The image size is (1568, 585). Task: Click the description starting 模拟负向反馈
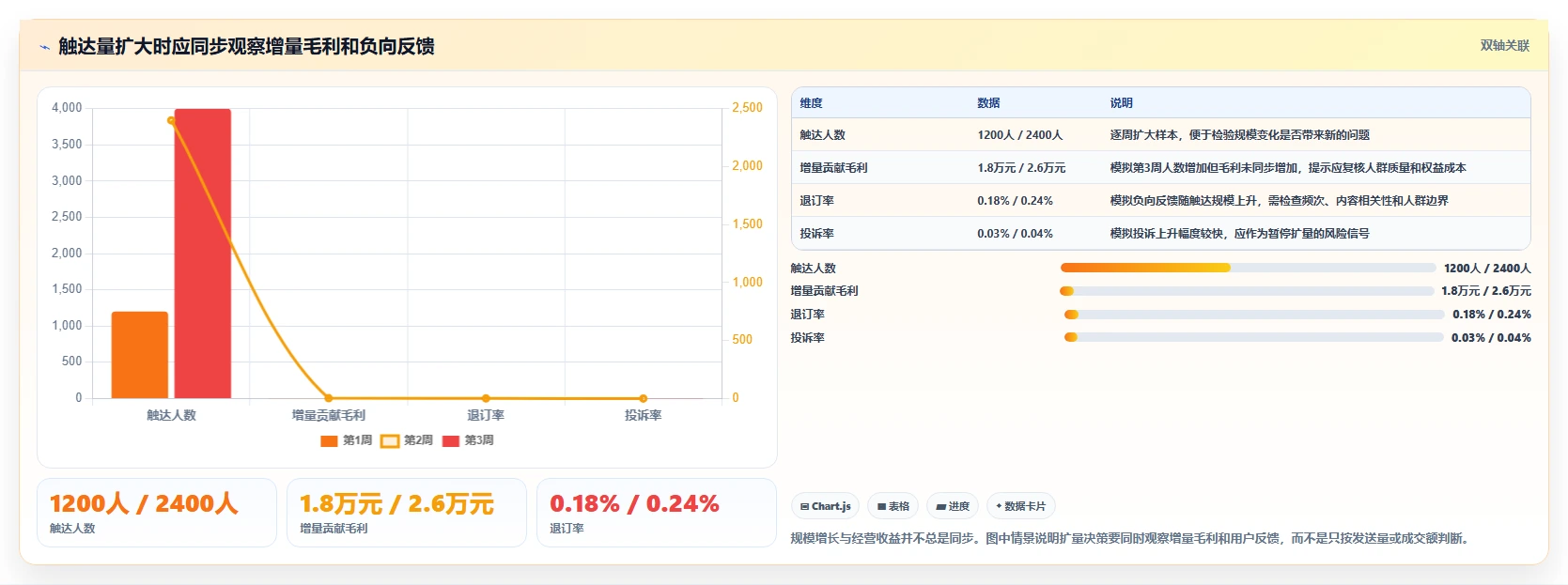tap(1279, 201)
